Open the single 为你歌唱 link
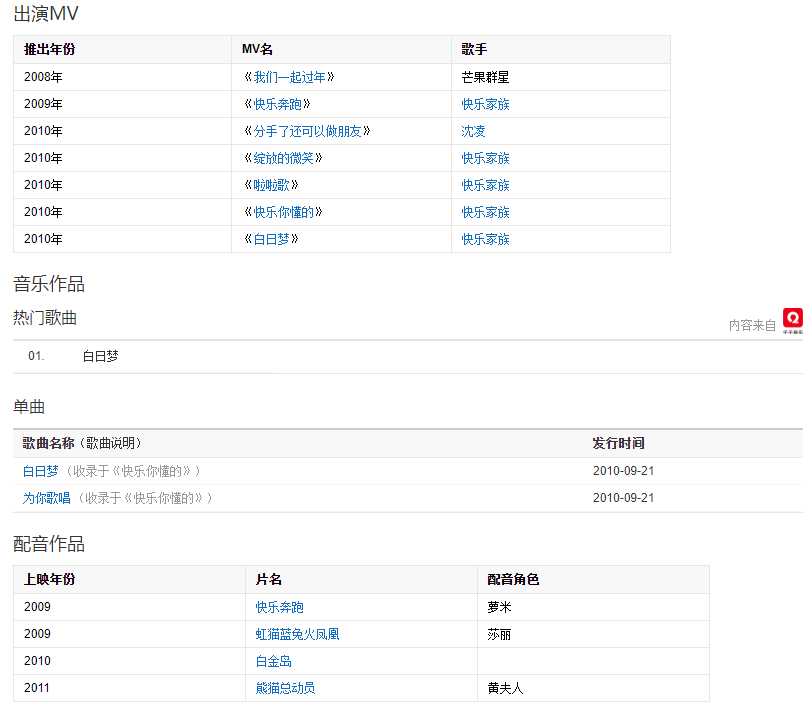Viewport: 807px width, 717px height. (47, 498)
